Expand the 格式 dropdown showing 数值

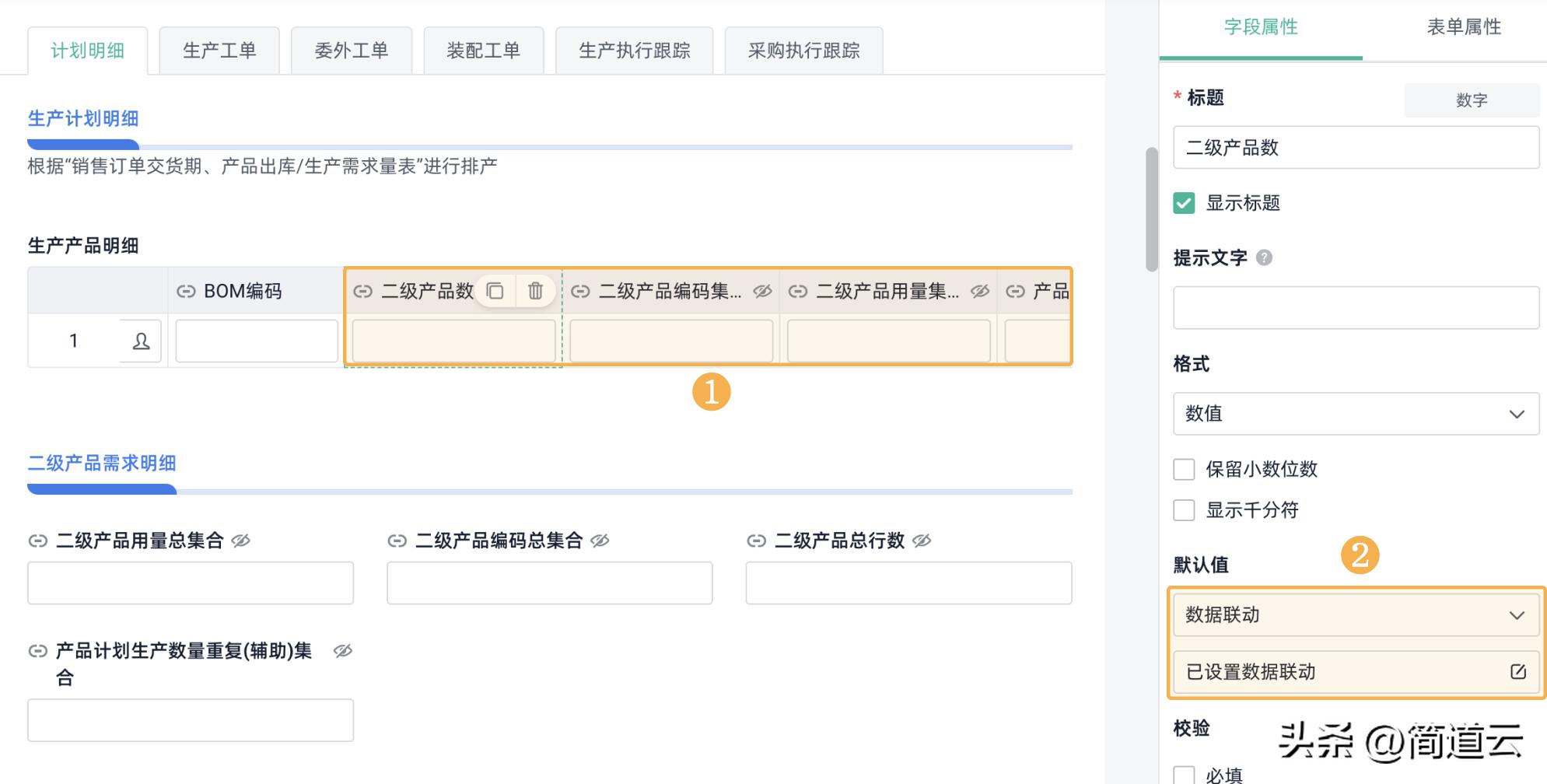tap(1356, 414)
